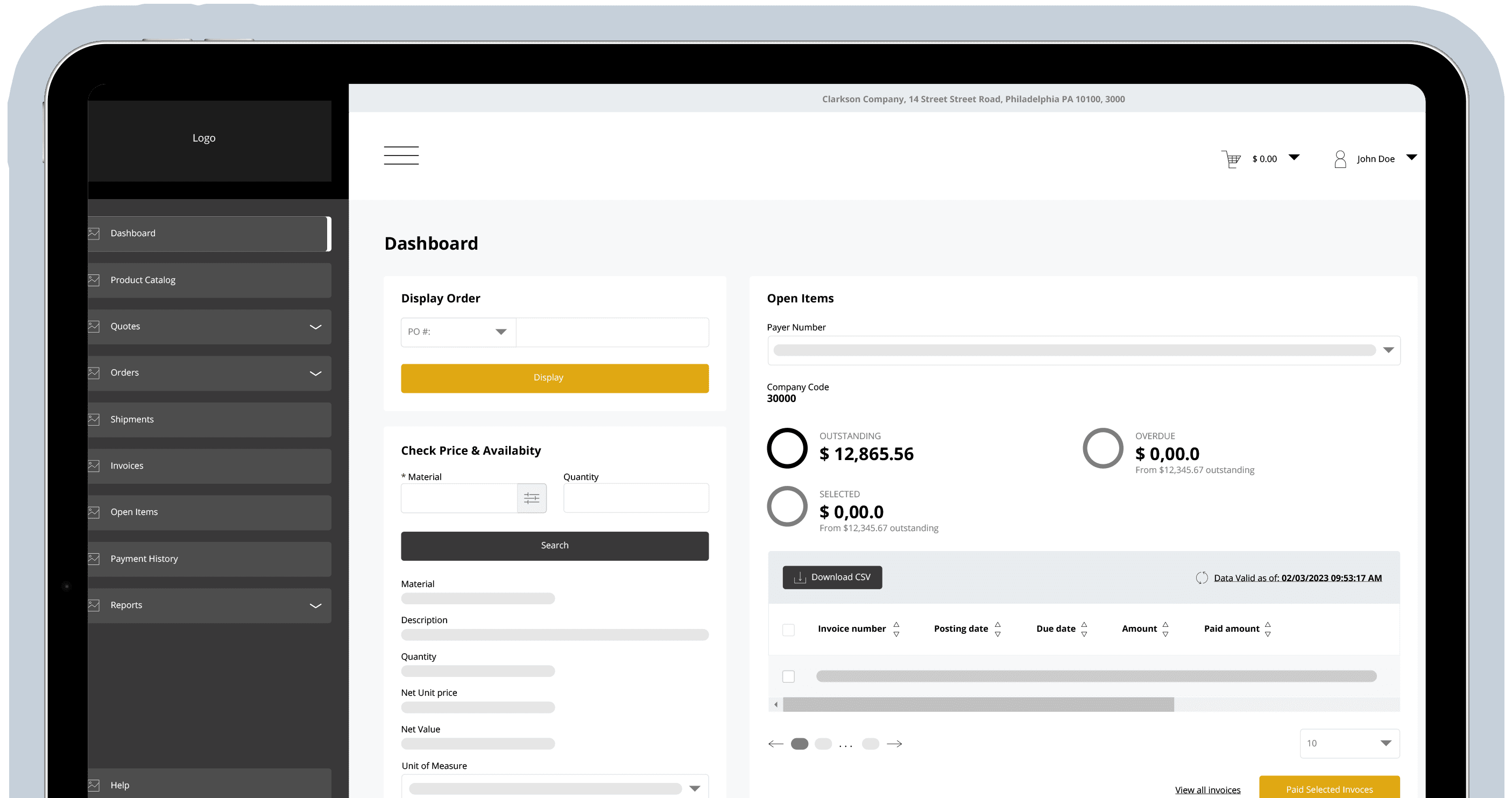Click the PO number input field
This screenshot has width=1512, height=798.
(612, 332)
